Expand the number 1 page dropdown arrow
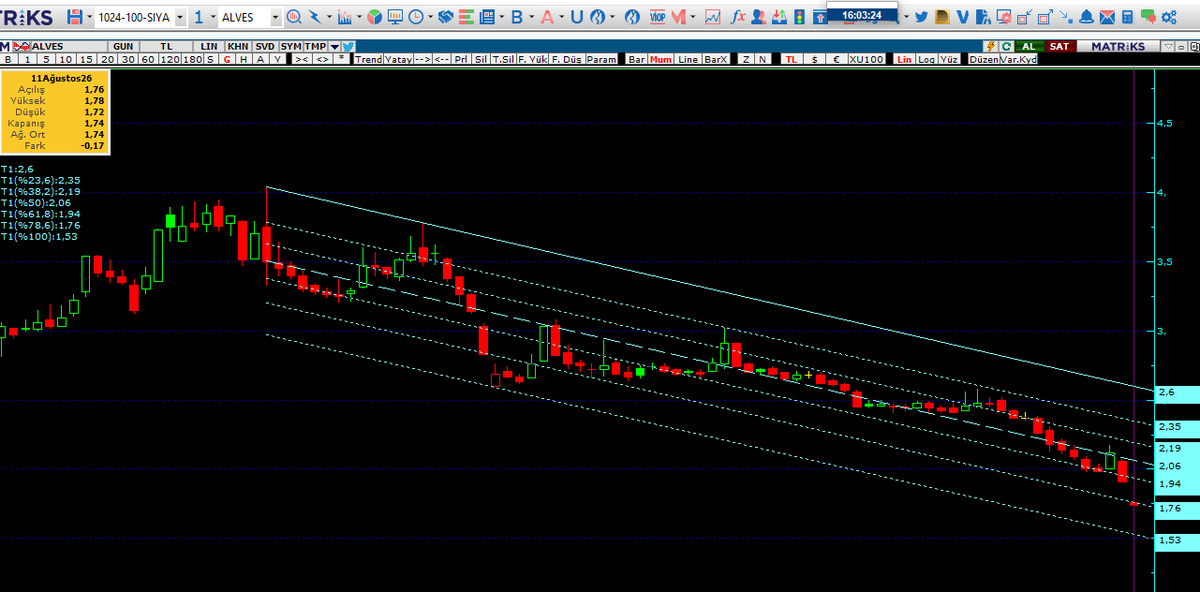This screenshot has height=592, width=1200. (x=212, y=17)
